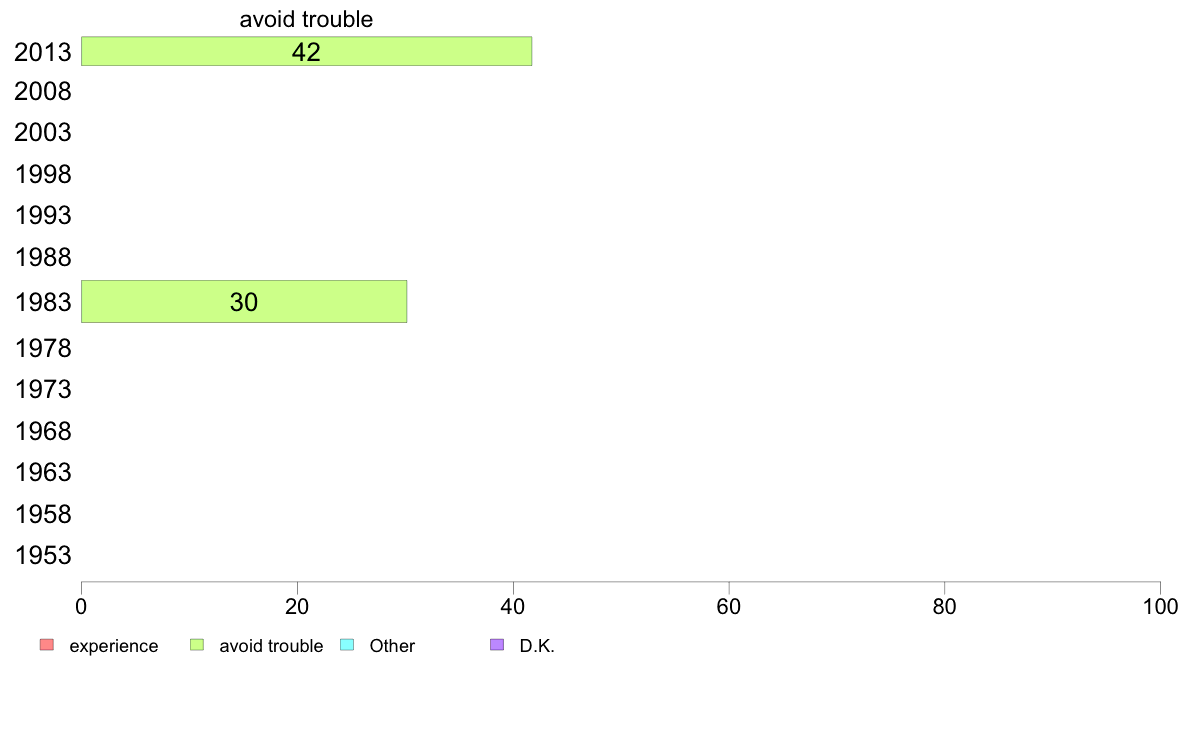Click the 1953 year label
The image size is (1188, 736).
pos(42,556)
